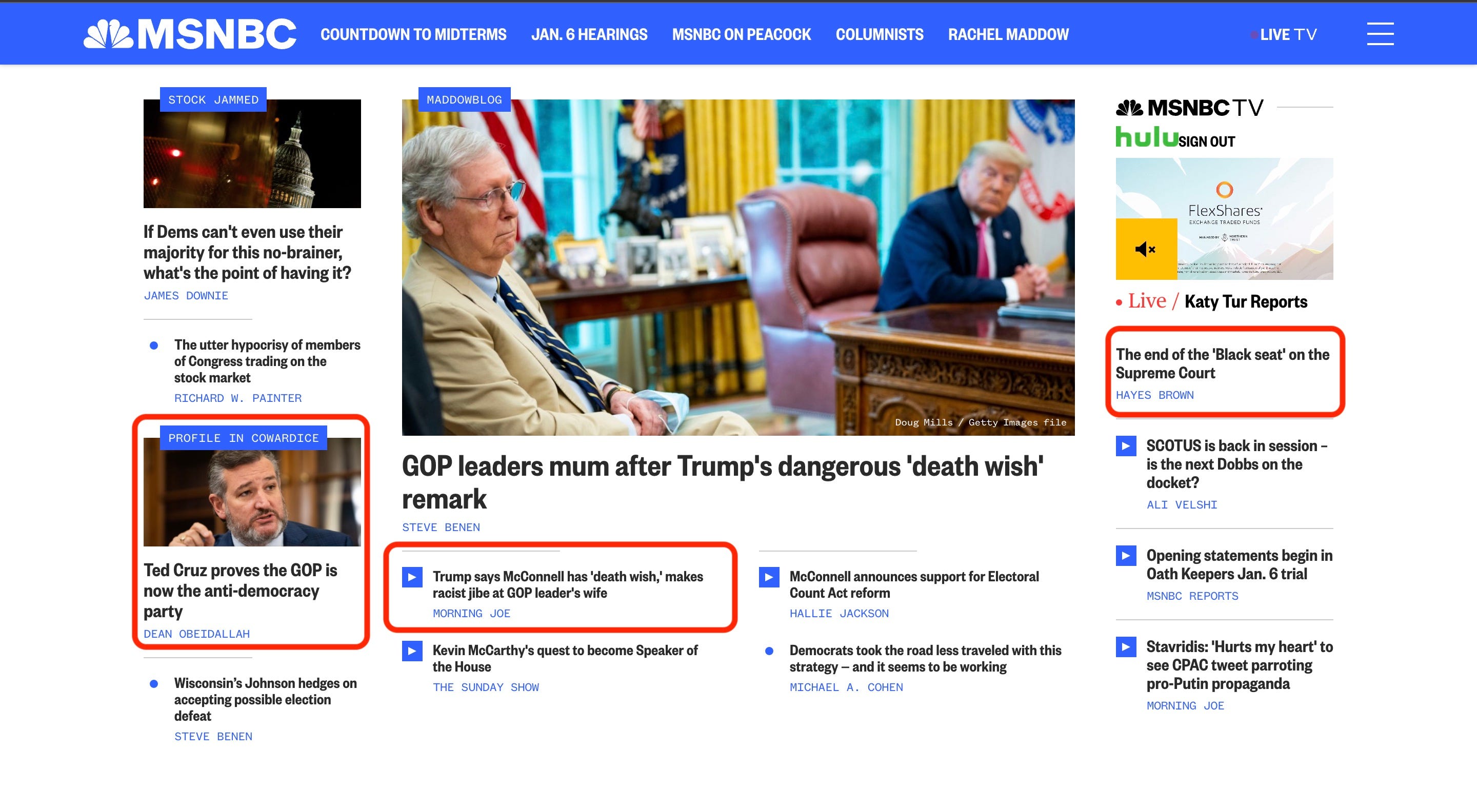Open Oath Keepers Jan. 6 trial story
The image size is (1477, 812).
tap(1240, 564)
